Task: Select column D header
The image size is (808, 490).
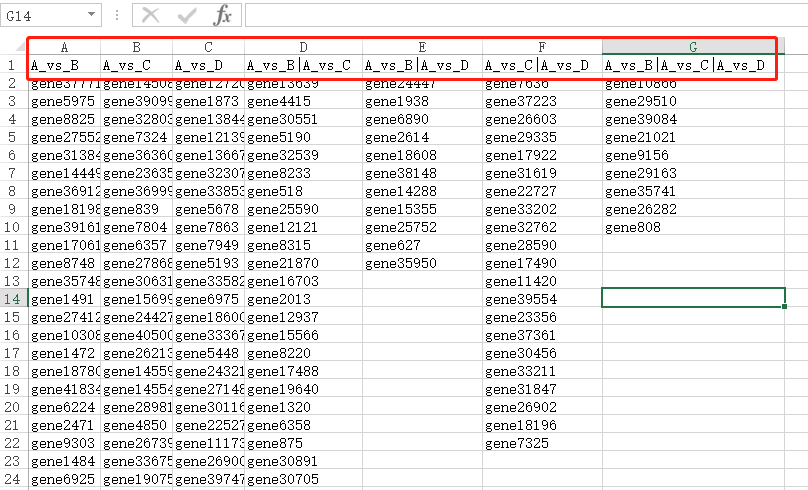Action: click(303, 47)
